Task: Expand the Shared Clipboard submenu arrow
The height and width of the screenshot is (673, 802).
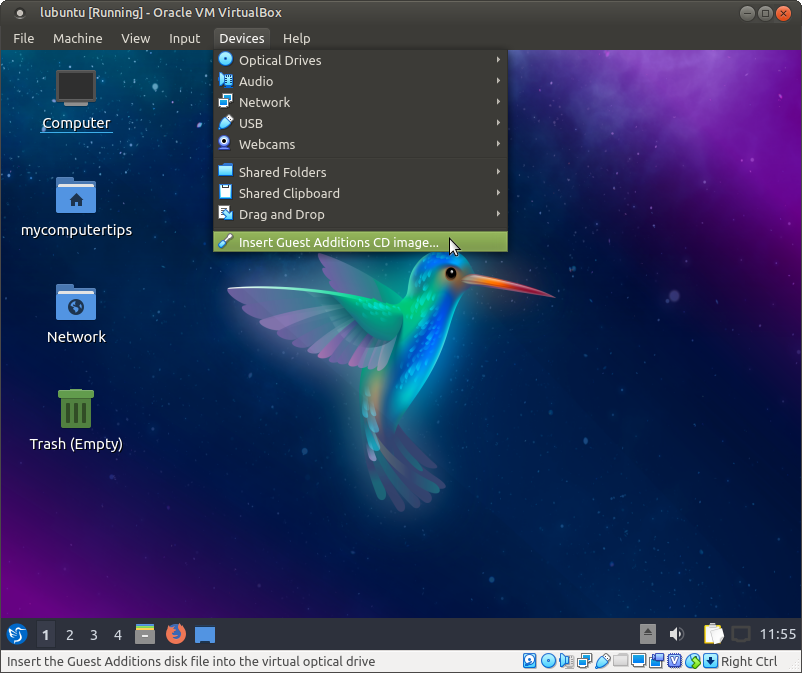Action: tap(498, 193)
